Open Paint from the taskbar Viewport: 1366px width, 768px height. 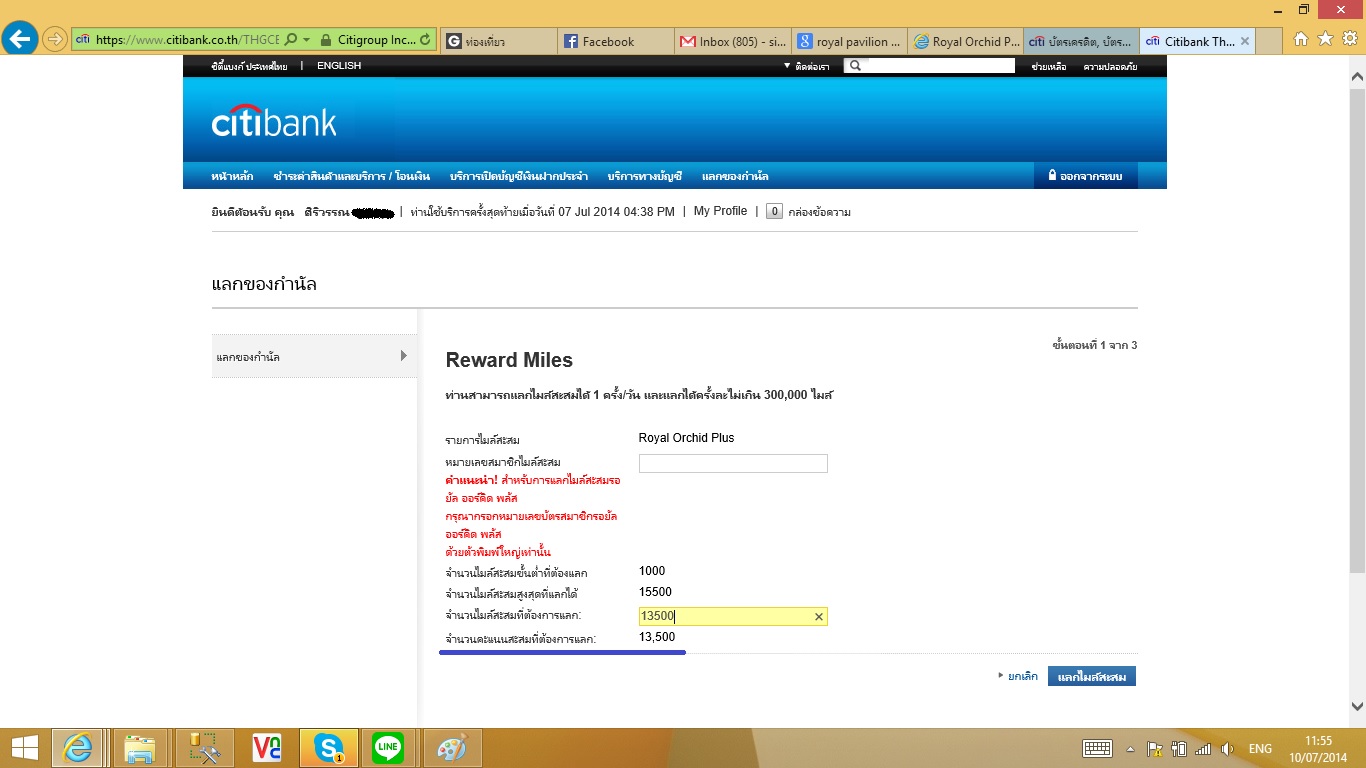click(453, 748)
